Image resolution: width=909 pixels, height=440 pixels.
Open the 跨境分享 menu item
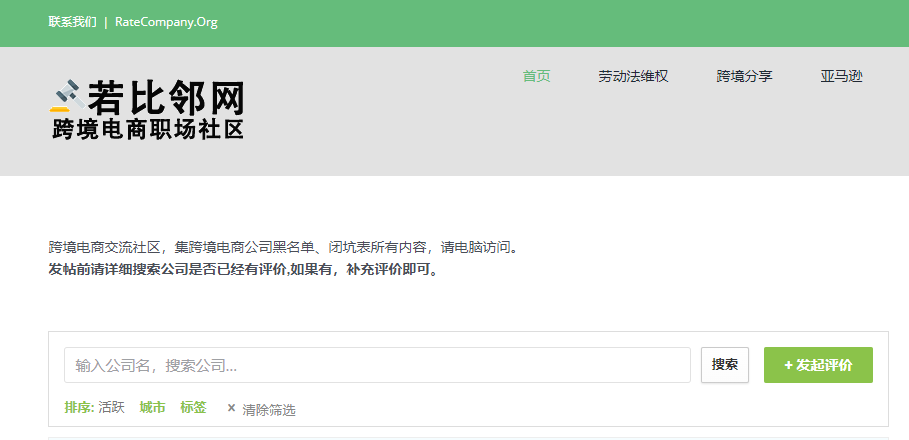pyautogui.click(x=744, y=76)
